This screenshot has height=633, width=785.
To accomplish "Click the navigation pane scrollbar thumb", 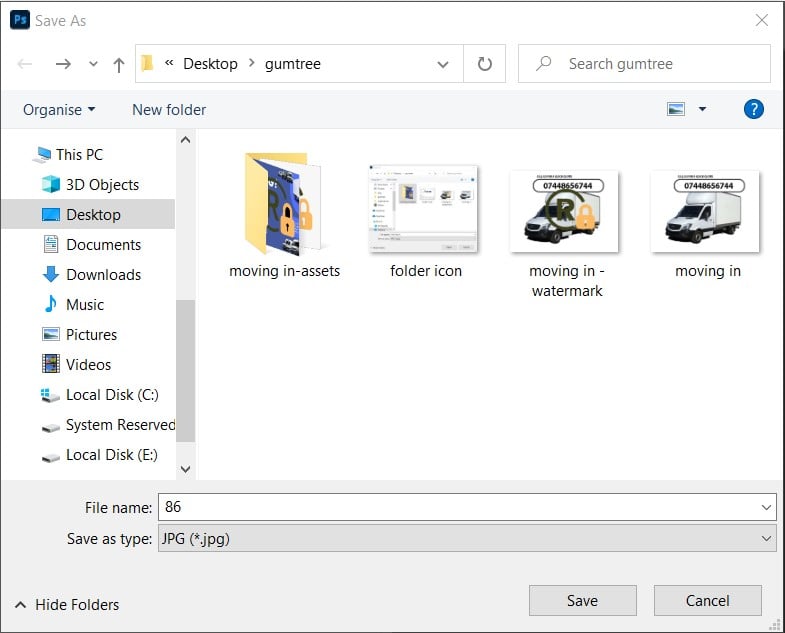I will tap(186, 371).
